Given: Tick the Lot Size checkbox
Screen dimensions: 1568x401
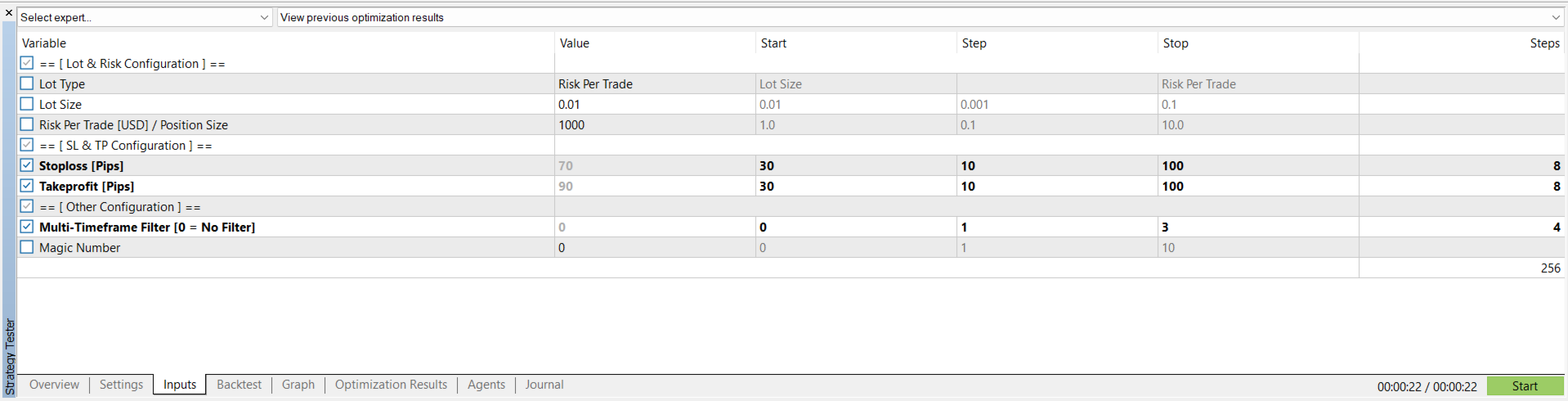Looking at the screenshot, I should [27, 104].
